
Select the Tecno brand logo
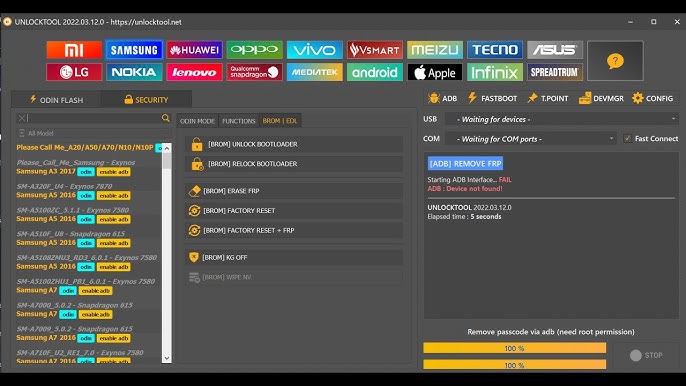tap(495, 50)
